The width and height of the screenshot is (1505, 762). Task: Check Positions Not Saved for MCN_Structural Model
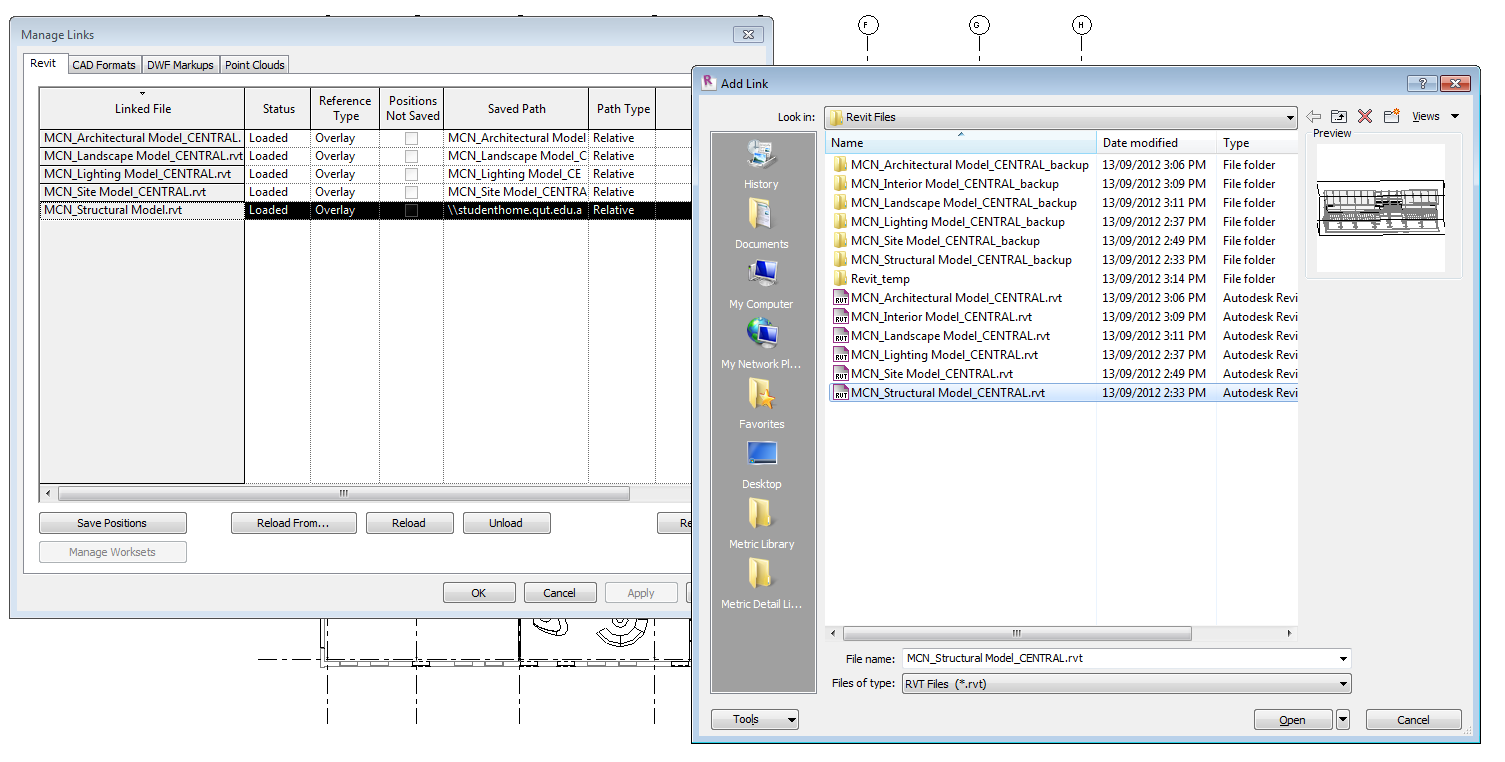coord(412,209)
